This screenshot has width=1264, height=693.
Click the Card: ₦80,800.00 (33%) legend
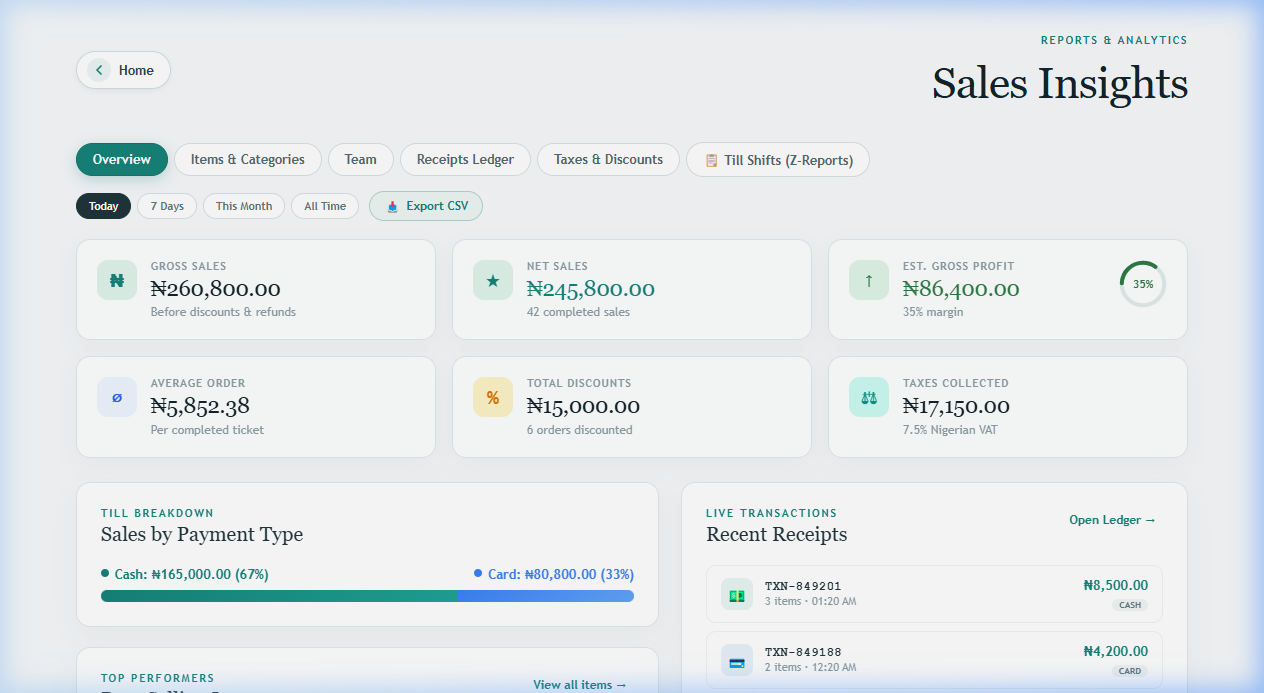click(x=554, y=574)
